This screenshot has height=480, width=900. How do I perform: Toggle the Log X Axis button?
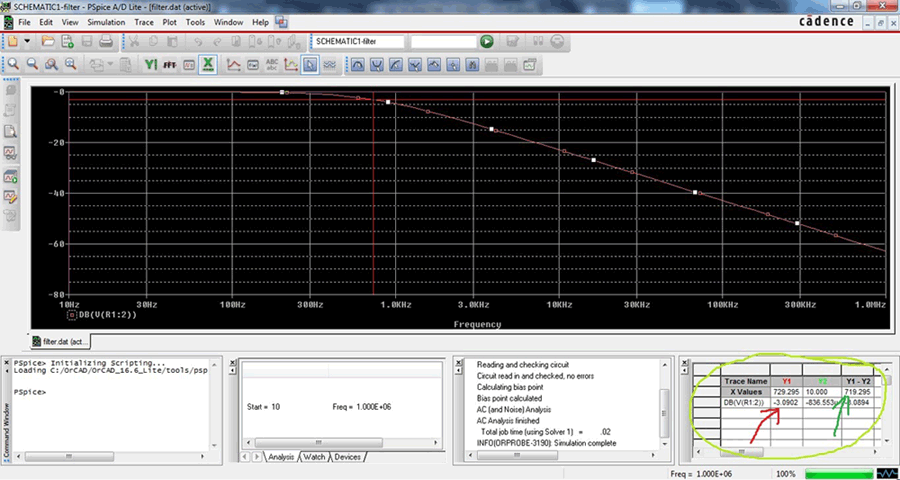208,65
